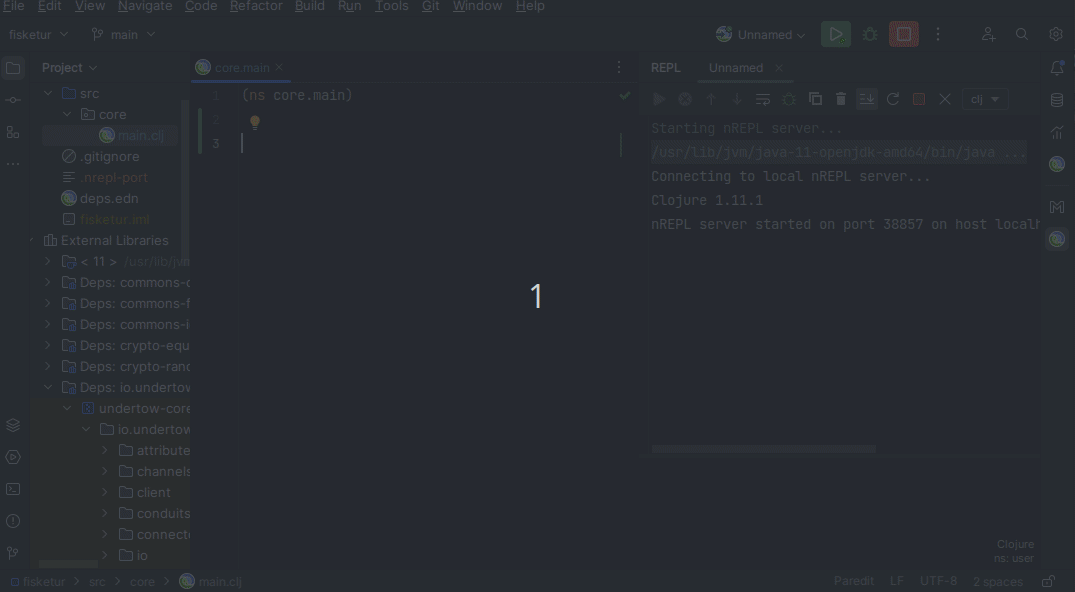Open the clj REPL type dropdown
Viewport: 1075px width, 592px height.
985,99
